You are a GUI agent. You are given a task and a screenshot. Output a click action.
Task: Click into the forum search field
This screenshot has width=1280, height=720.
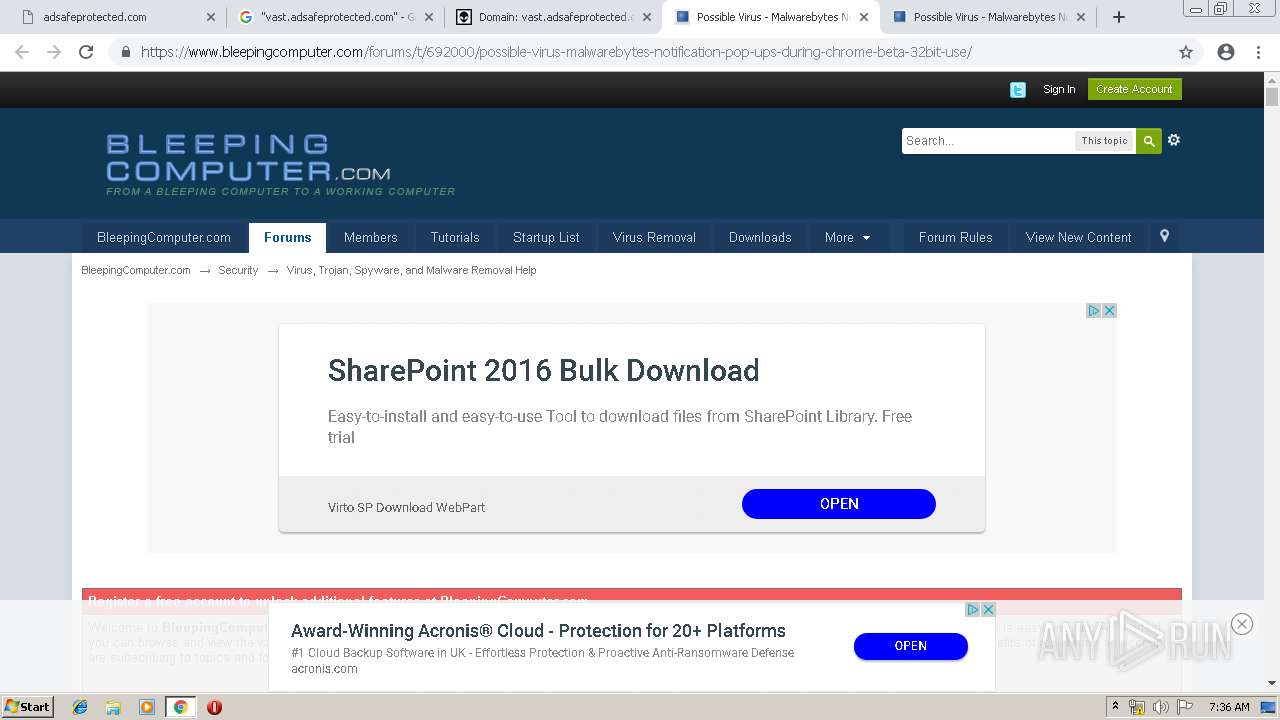click(988, 141)
